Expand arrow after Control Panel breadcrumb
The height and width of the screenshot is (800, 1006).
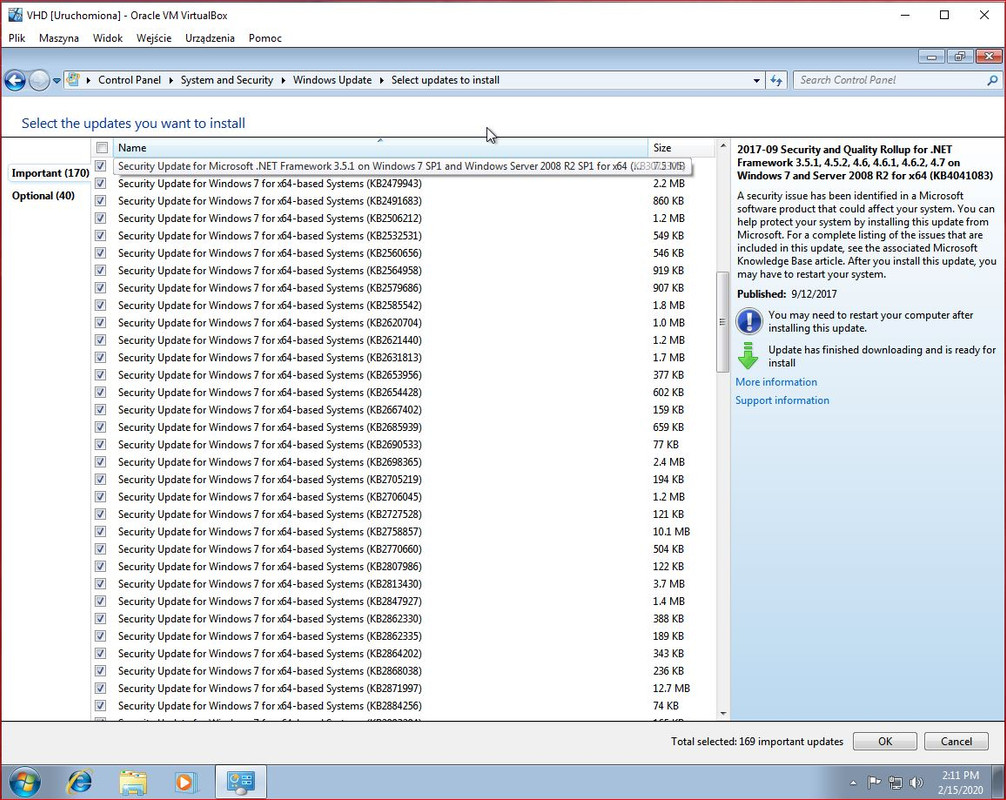[171, 80]
